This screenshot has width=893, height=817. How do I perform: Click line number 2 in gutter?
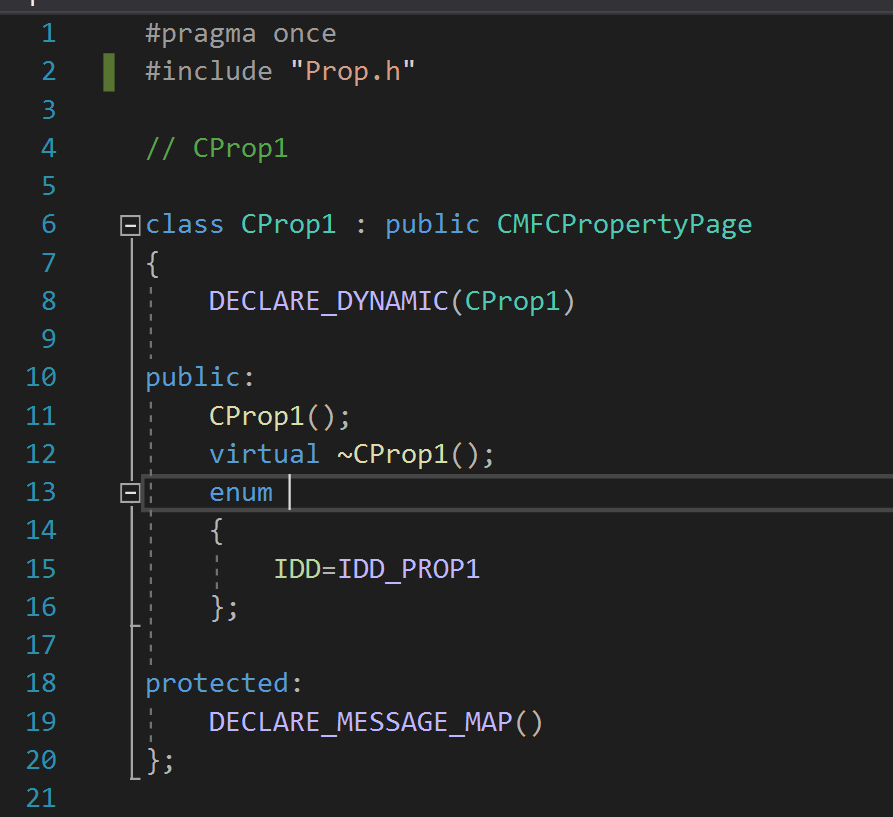coord(49,72)
